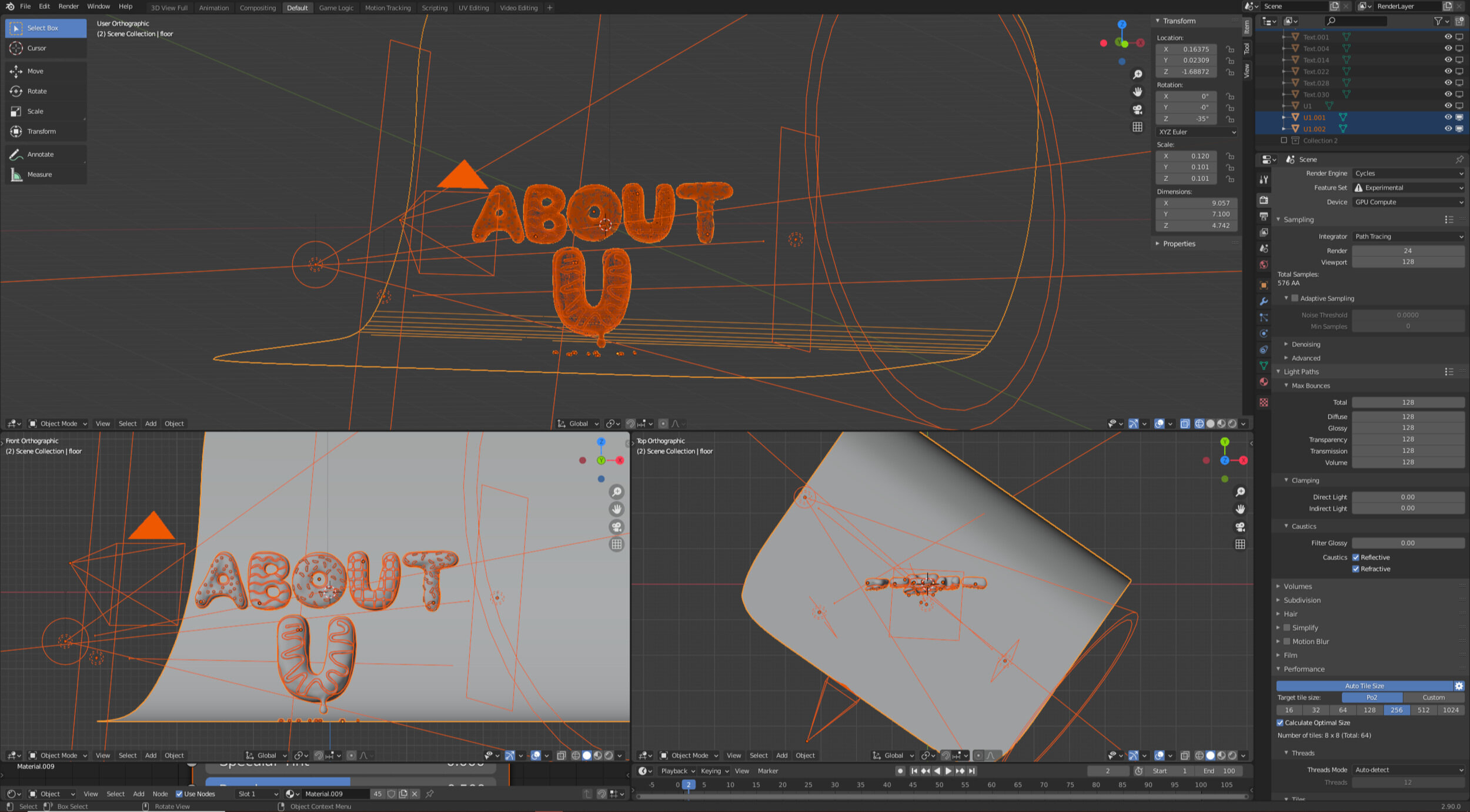The height and width of the screenshot is (812, 1470).
Task: Select the Transform tool
Action: pyautogui.click(x=46, y=131)
